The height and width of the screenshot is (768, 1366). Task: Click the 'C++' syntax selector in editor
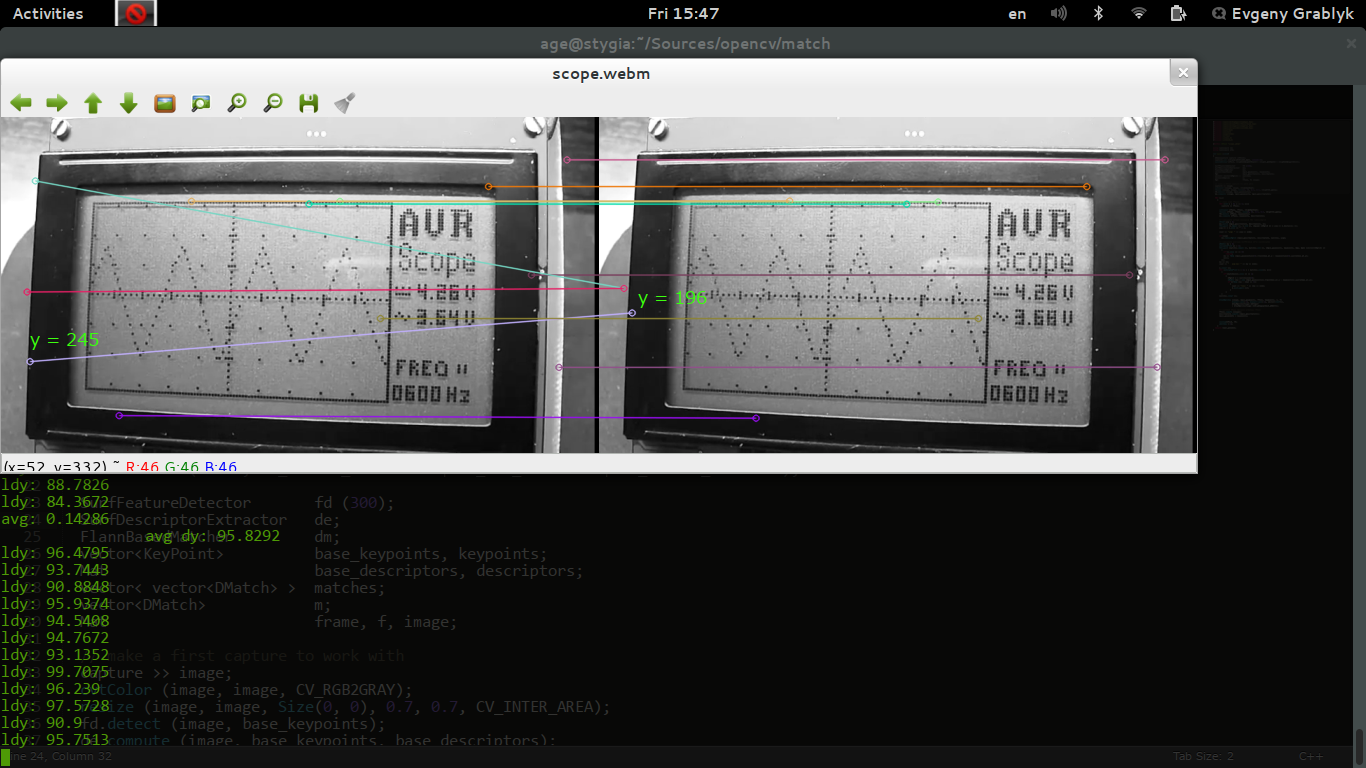tap(1311, 757)
